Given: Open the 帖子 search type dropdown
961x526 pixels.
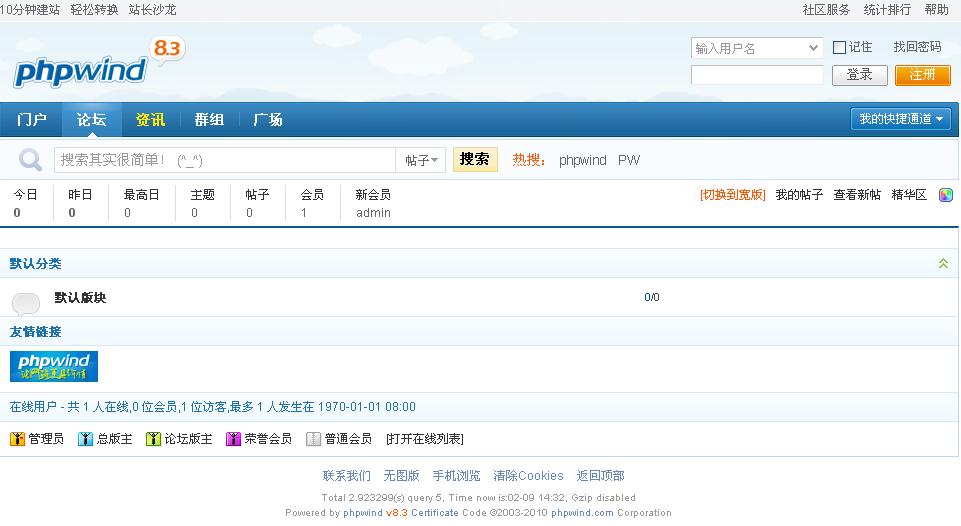Looking at the screenshot, I should (421, 160).
